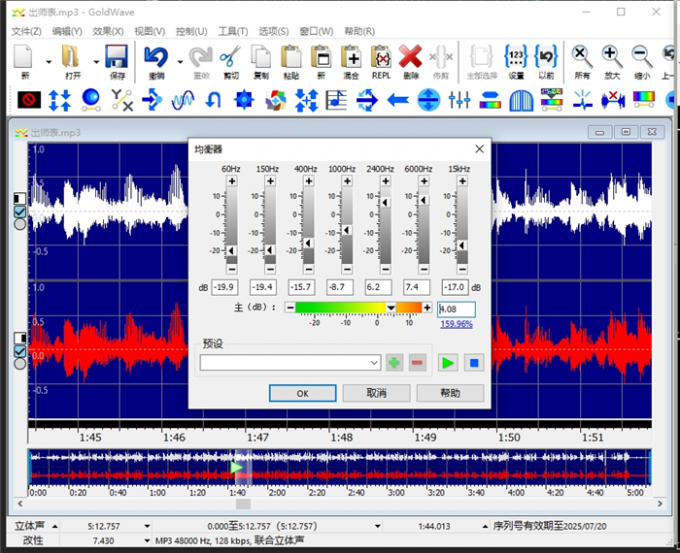The height and width of the screenshot is (553, 680).
Task: Open the 文件(Z) menu
Action: pyautogui.click(x=26, y=31)
